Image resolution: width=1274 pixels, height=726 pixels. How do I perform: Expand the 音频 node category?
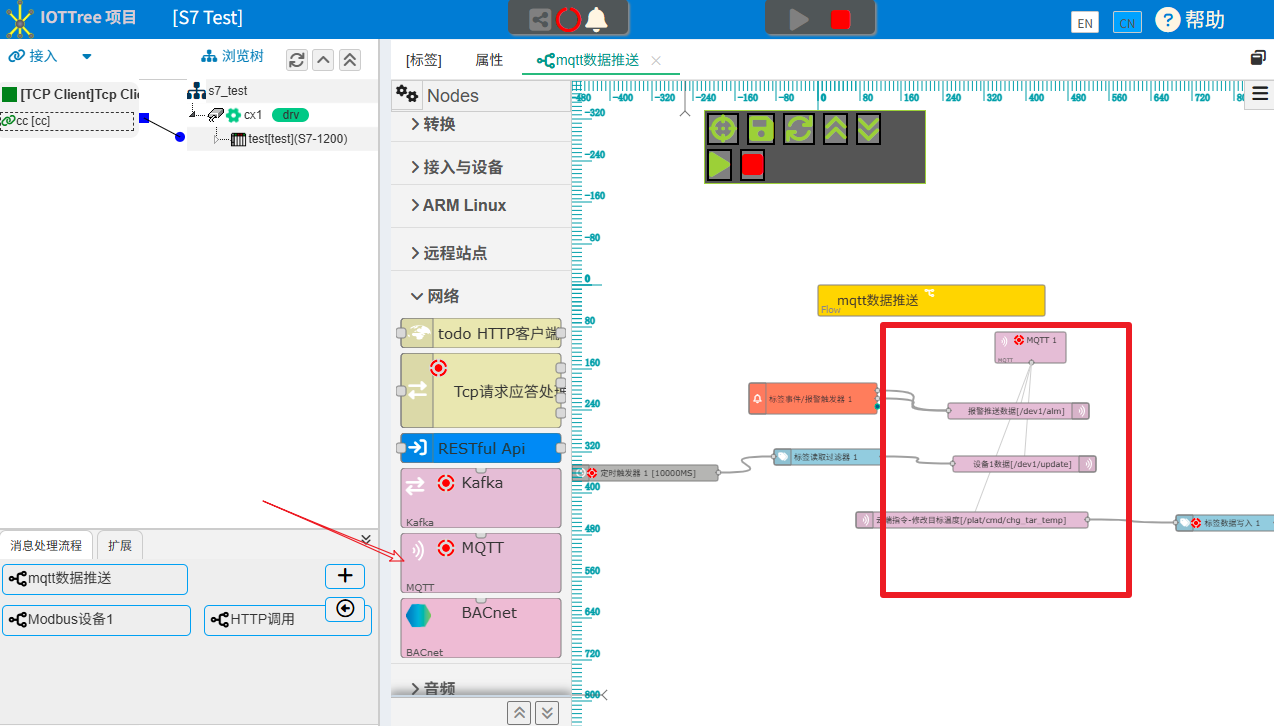click(x=433, y=689)
